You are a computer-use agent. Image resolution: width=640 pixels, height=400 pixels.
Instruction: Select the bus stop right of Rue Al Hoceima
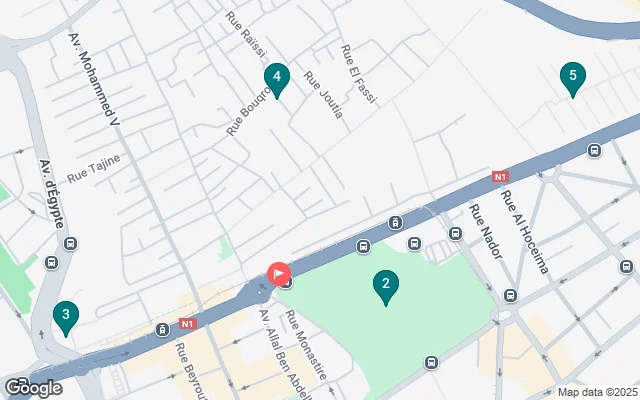tap(626, 267)
